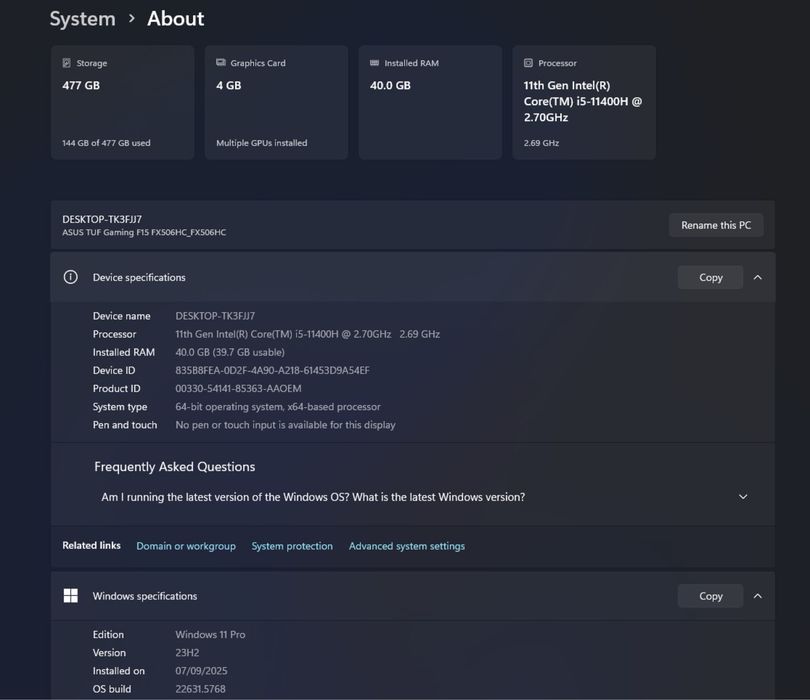Screen dimensions: 810x700
Task: Copy the Device specifications
Action: (x=710, y=277)
